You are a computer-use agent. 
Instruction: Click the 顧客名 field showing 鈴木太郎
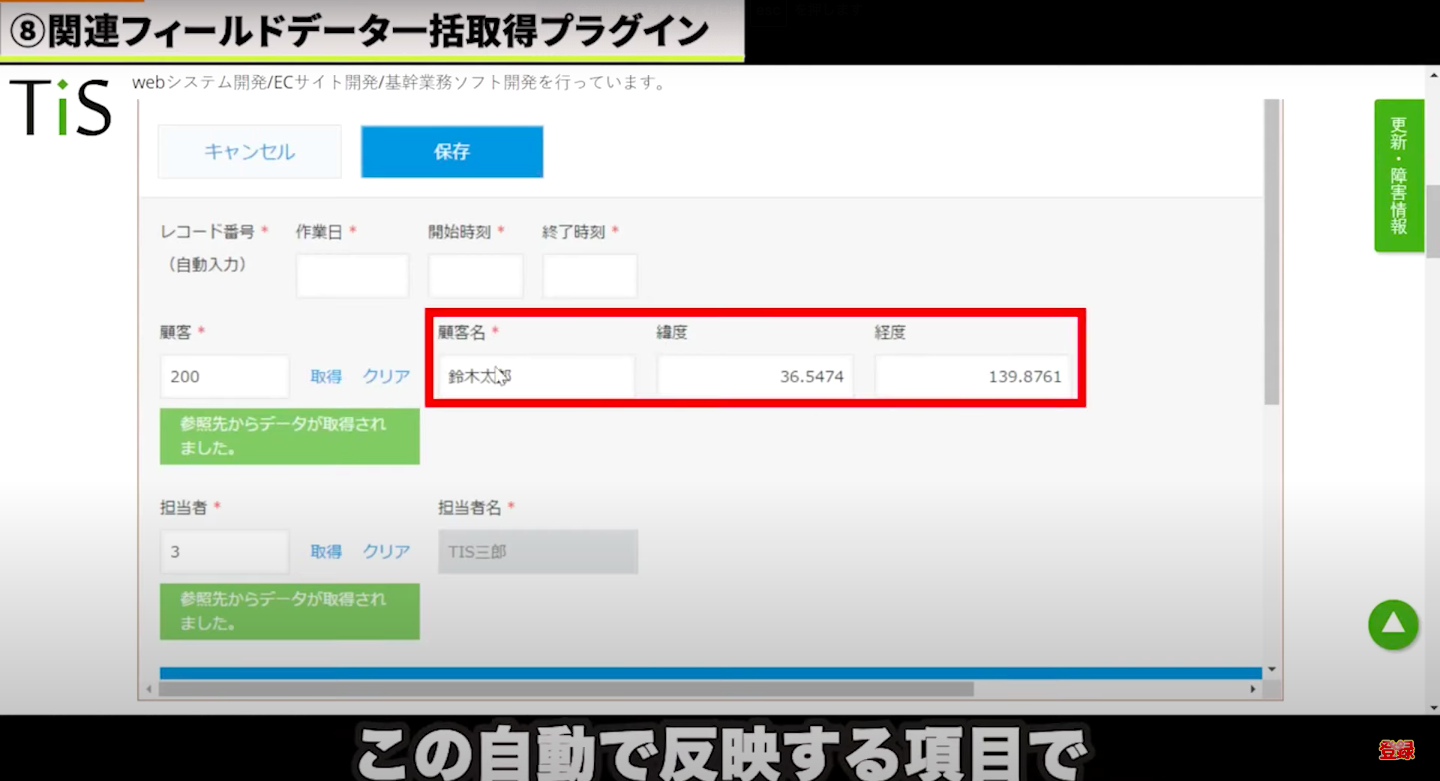pyautogui.click(x=537, y=377)
